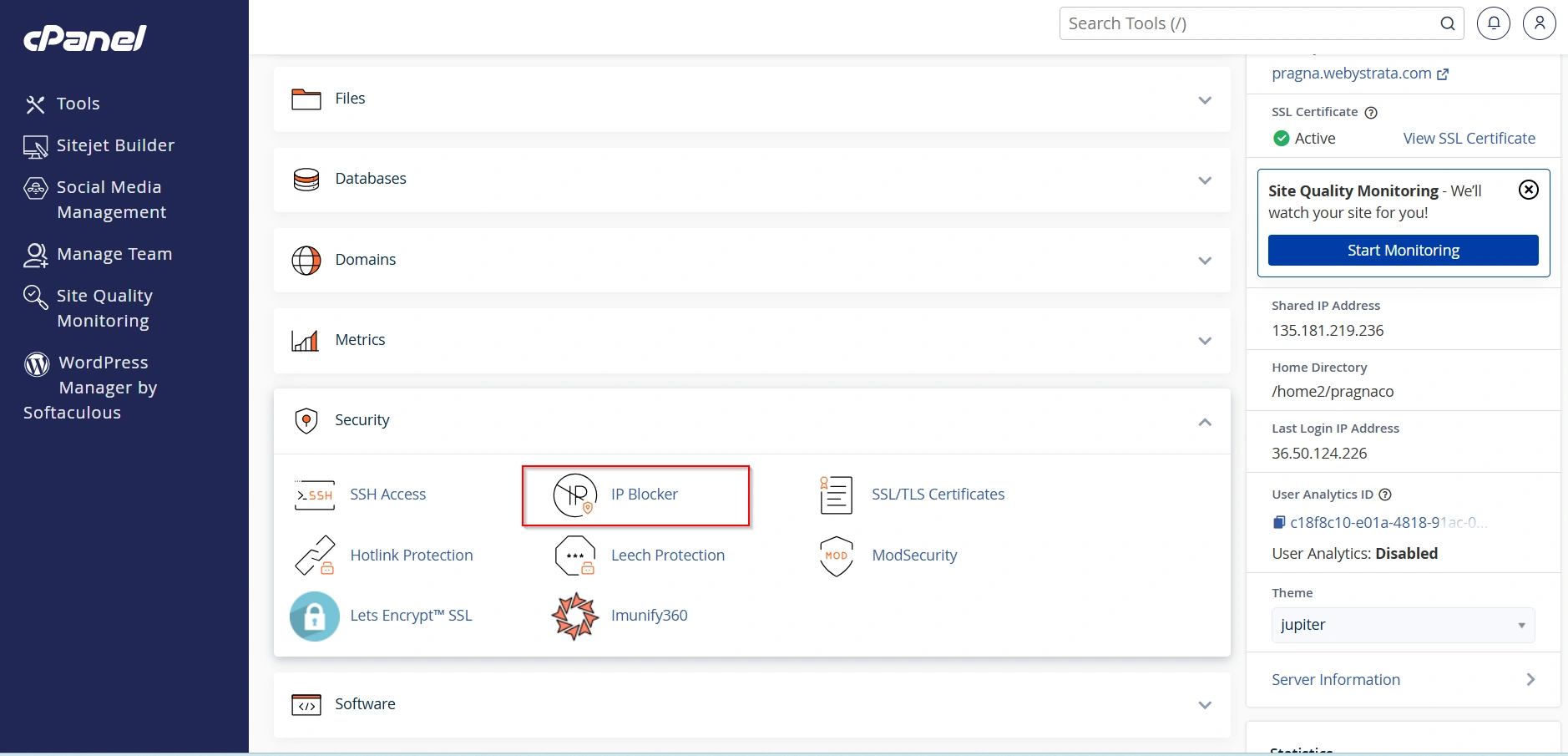
Task: Click the SSL/TLS Certificates document icon
Action: point(836,495)
